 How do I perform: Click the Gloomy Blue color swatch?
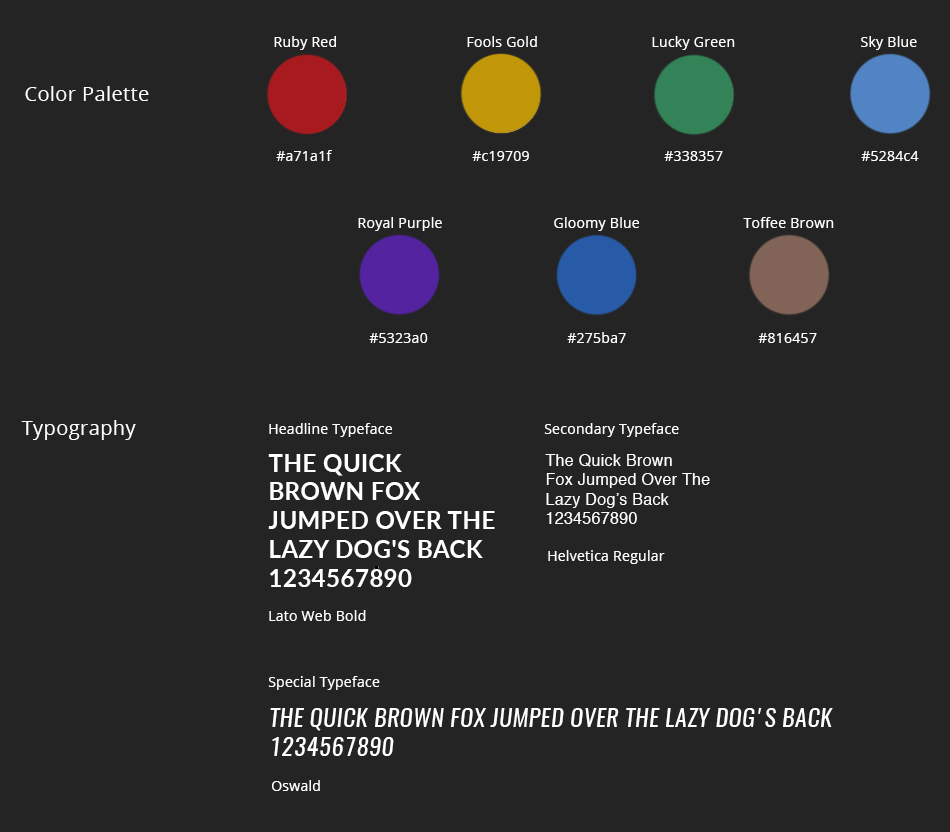coord(596,275)
